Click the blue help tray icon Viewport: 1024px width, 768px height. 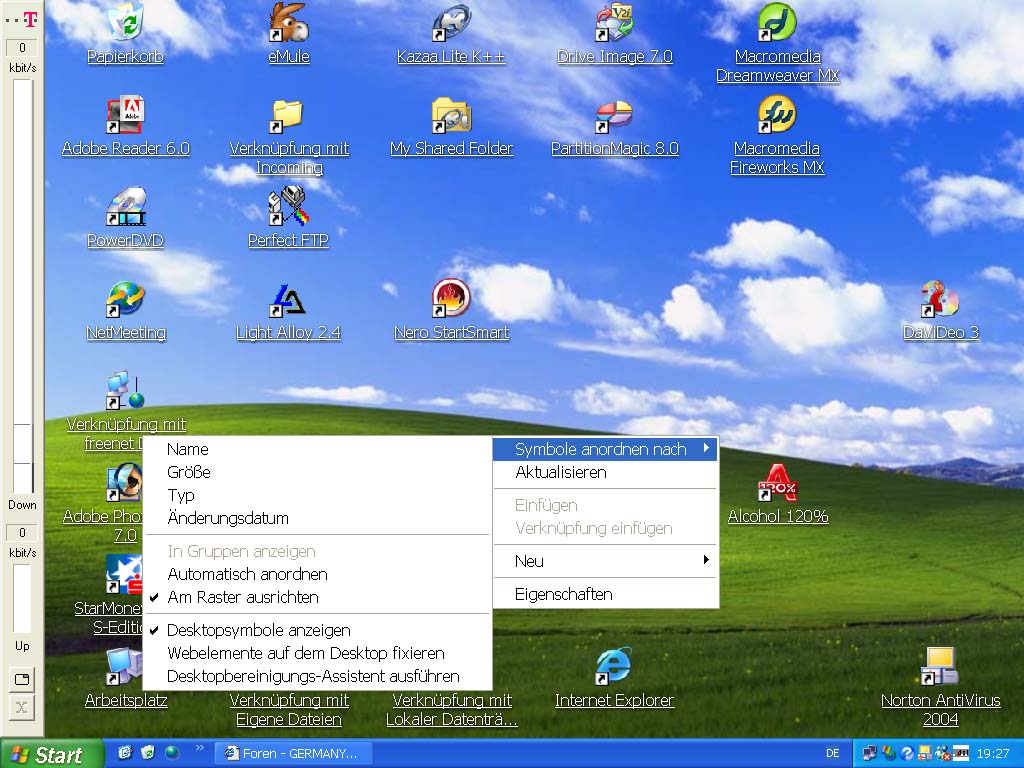(x=906, y=754)
